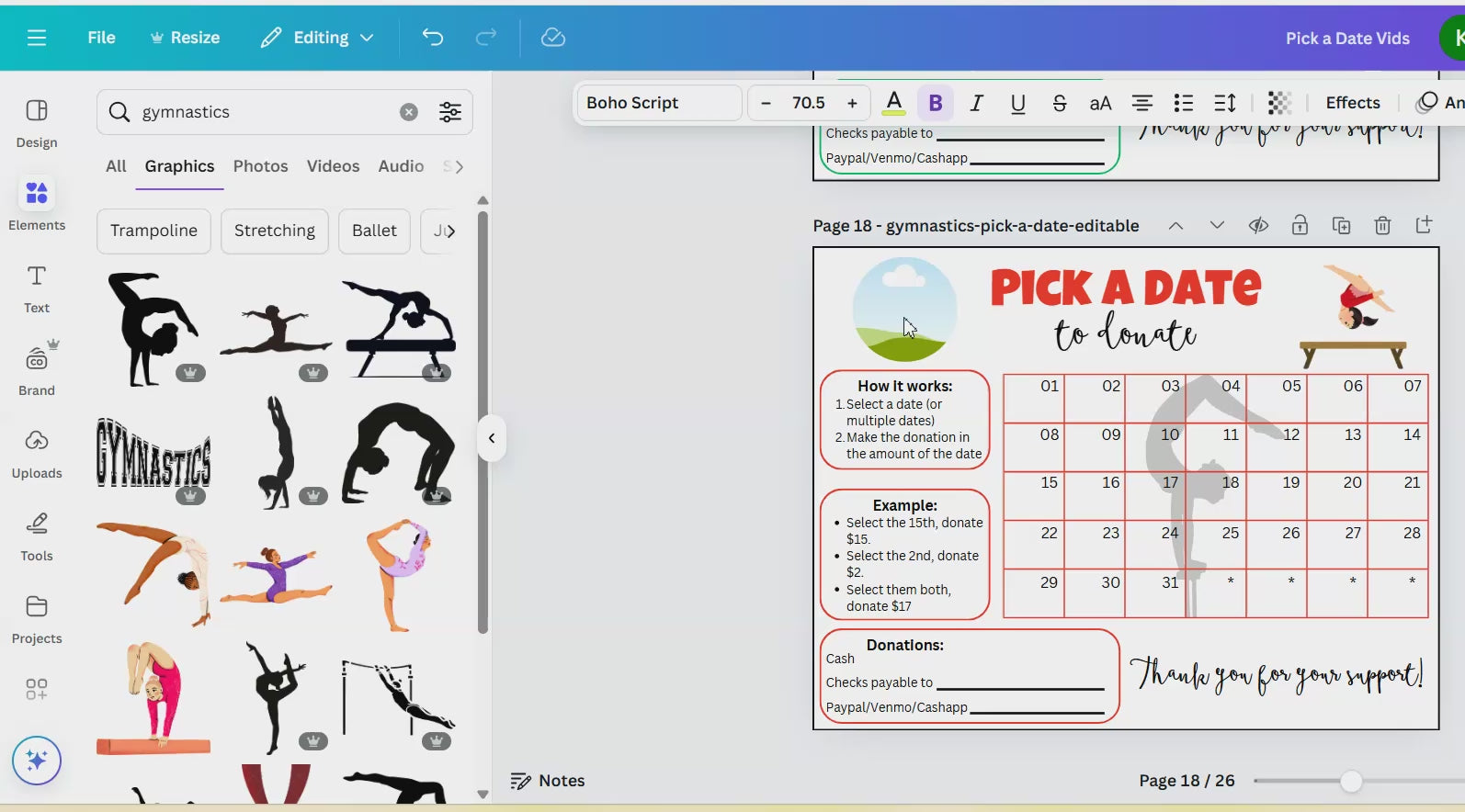Collapse the side panel with arrow

point(492,438)
